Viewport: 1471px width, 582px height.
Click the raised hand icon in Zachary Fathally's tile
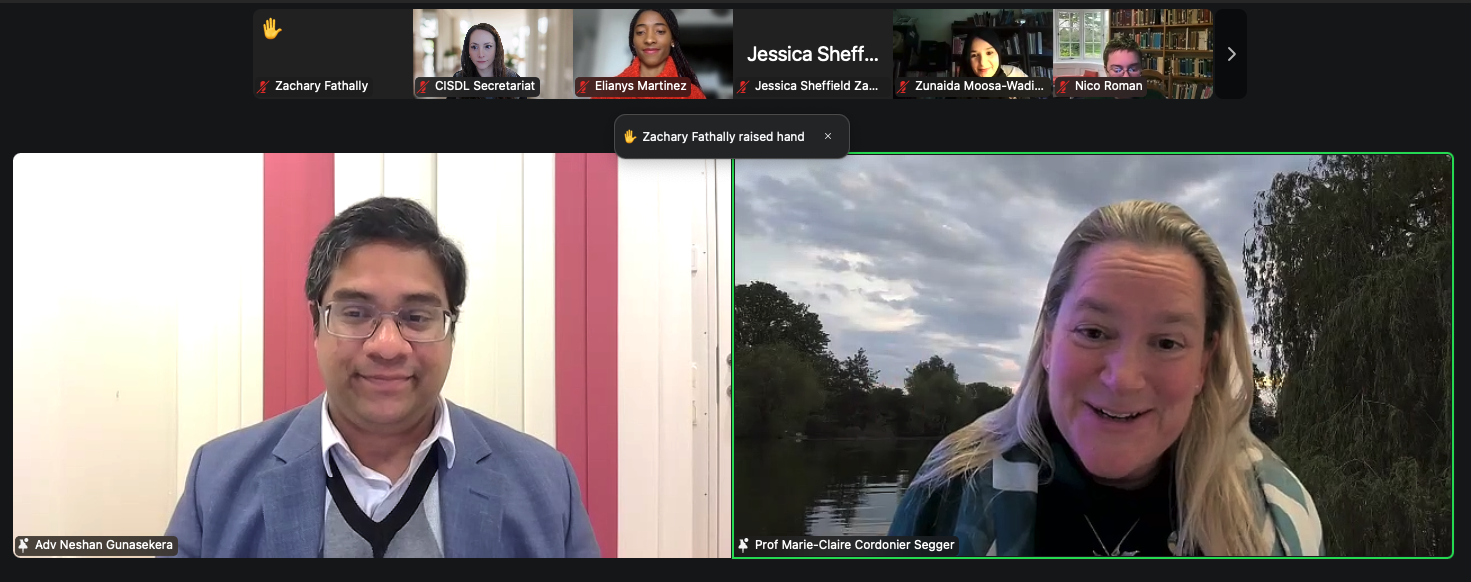(270, 29)
